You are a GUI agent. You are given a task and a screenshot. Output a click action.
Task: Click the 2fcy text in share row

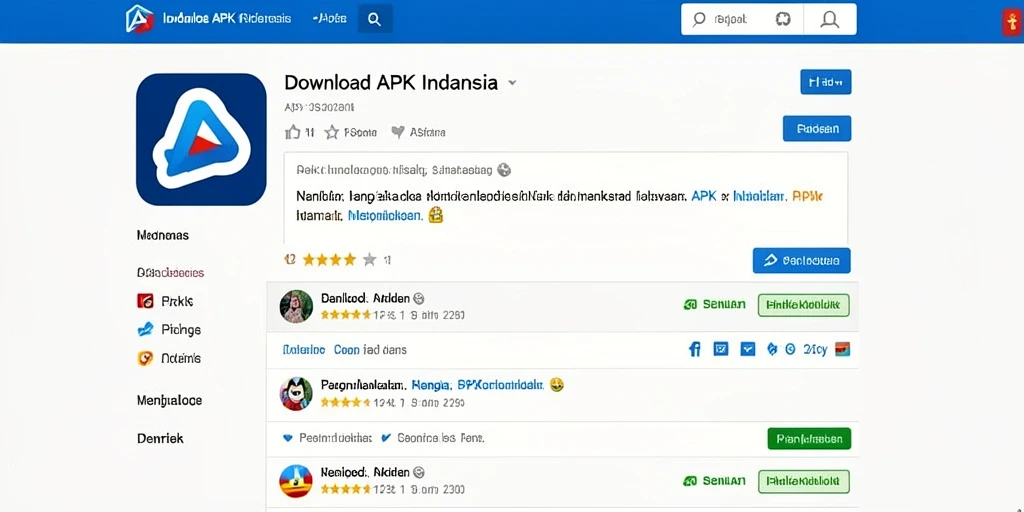(x=816, y=349)
